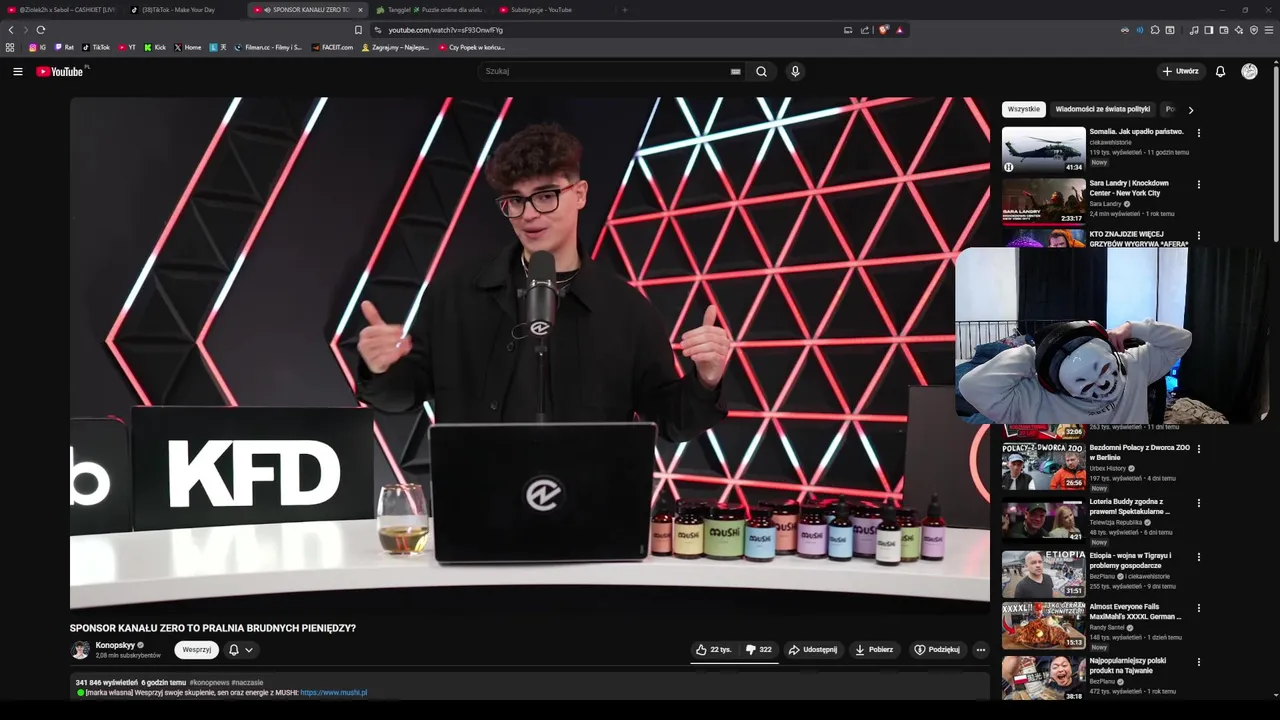Open Almost Everyone Fails XXXXL German video title
The width and height of the screenshot is (1280, 720).
[x=1136, y=611]
